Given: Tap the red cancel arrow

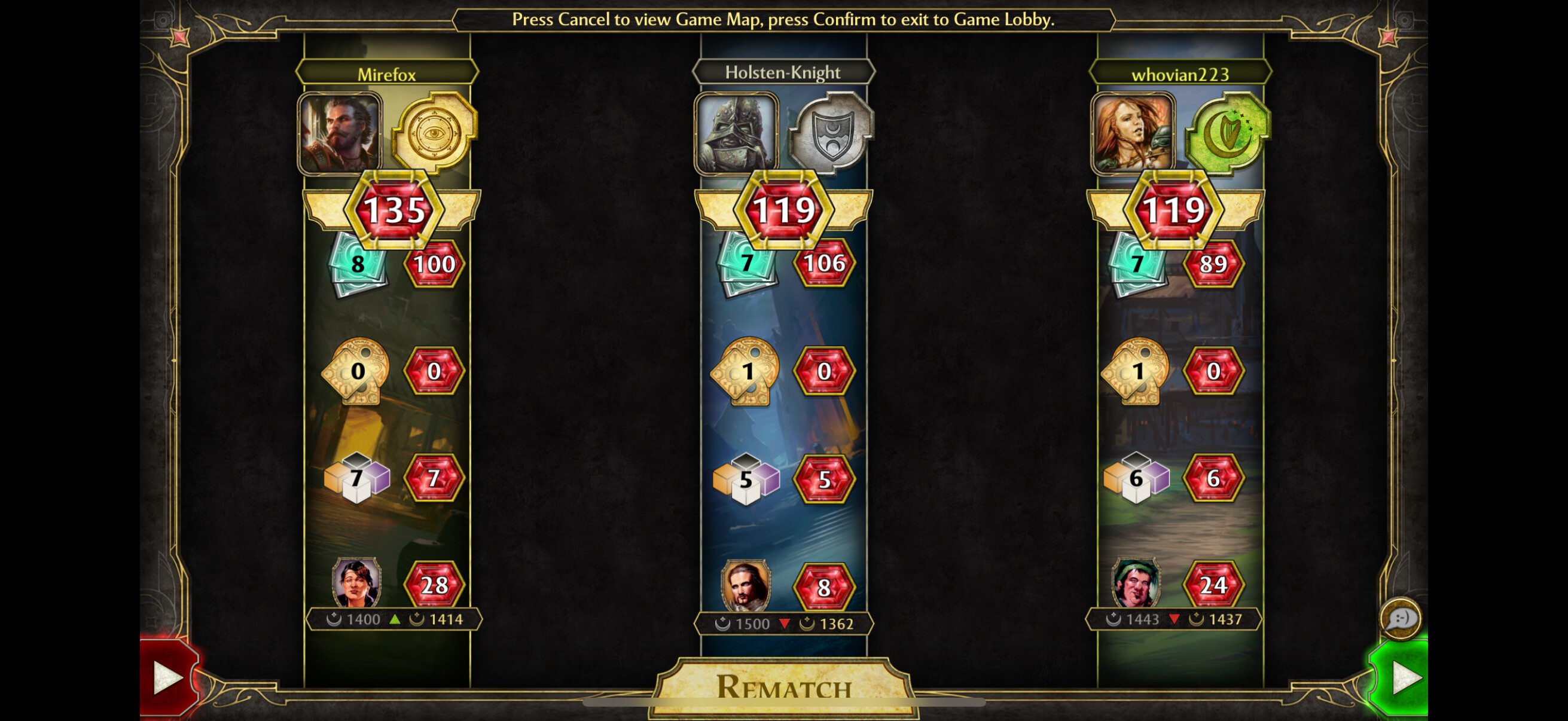Looking at the screenshot, I should pos(169,677).
